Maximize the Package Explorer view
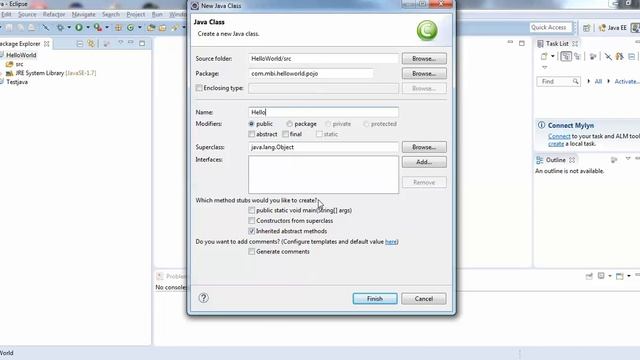 [x=142, y=43]
